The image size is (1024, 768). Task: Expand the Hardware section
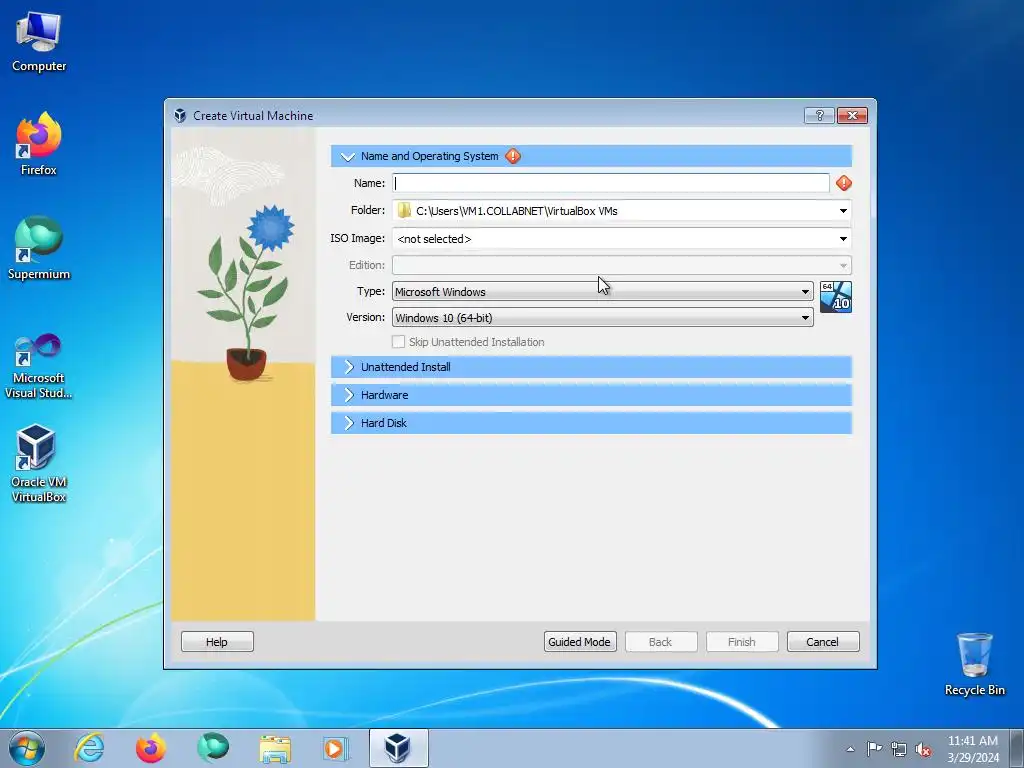(x=591, y=395)
